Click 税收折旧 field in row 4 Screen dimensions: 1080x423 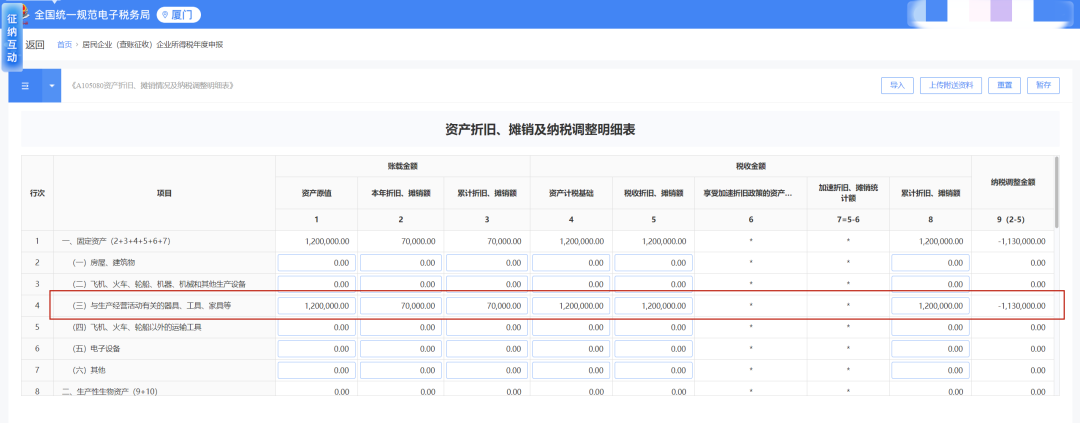point(652,305)
